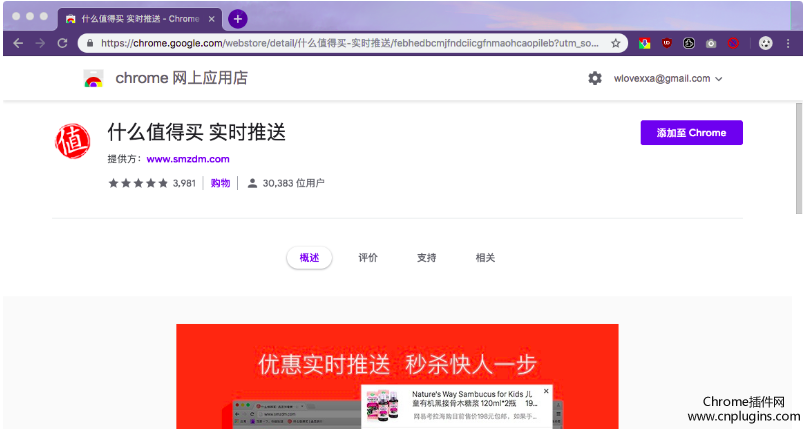
Task: Open the www.smzdm.com provider link
Action: point(188,159)
